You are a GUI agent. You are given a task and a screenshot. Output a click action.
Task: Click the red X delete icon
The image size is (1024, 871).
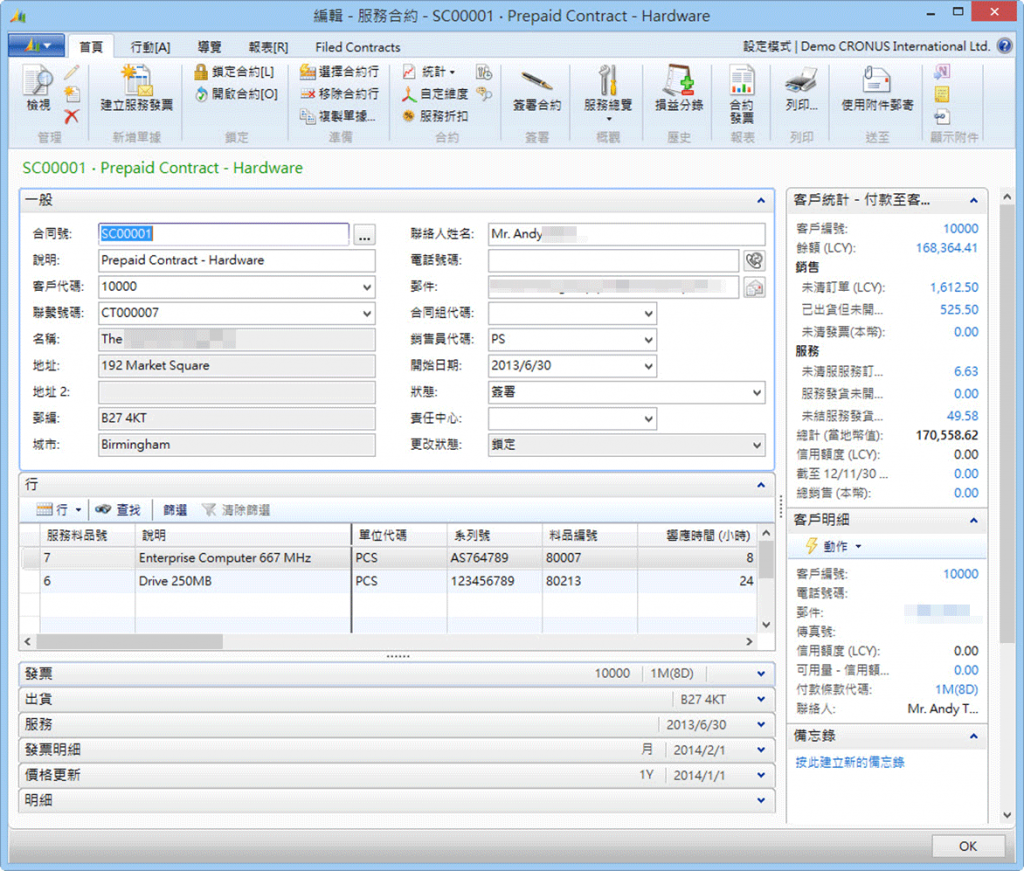point(71,116)
